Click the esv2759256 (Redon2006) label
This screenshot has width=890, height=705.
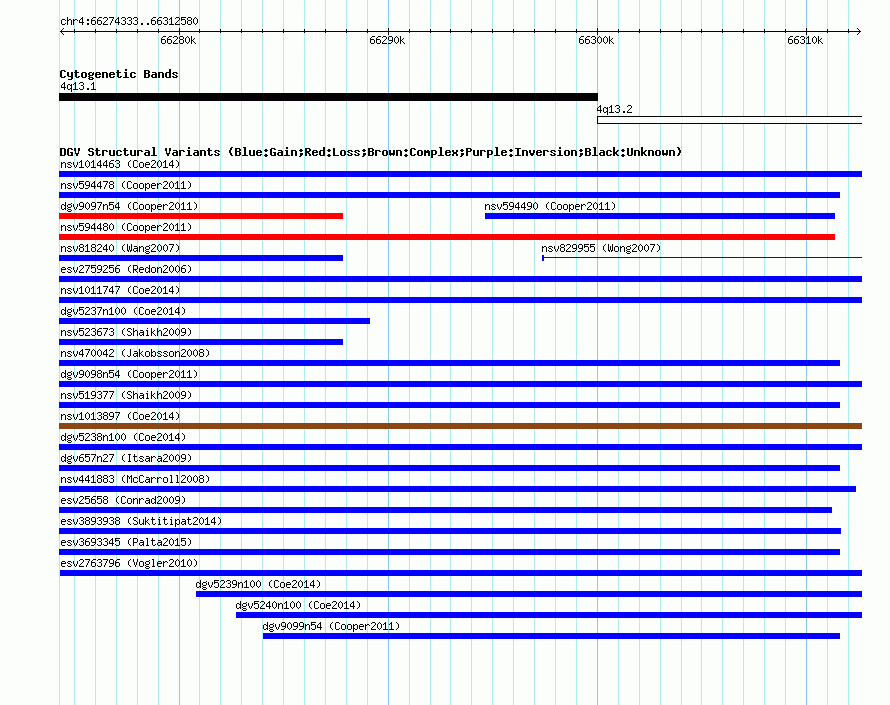click(126, 270)
